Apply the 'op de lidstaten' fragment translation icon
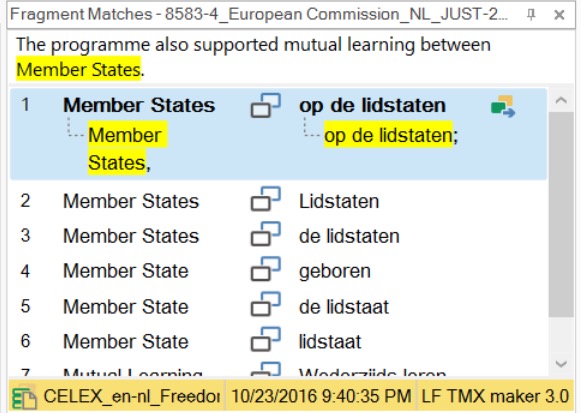Screen dimensions: 581x413 [x=503, y=107]
